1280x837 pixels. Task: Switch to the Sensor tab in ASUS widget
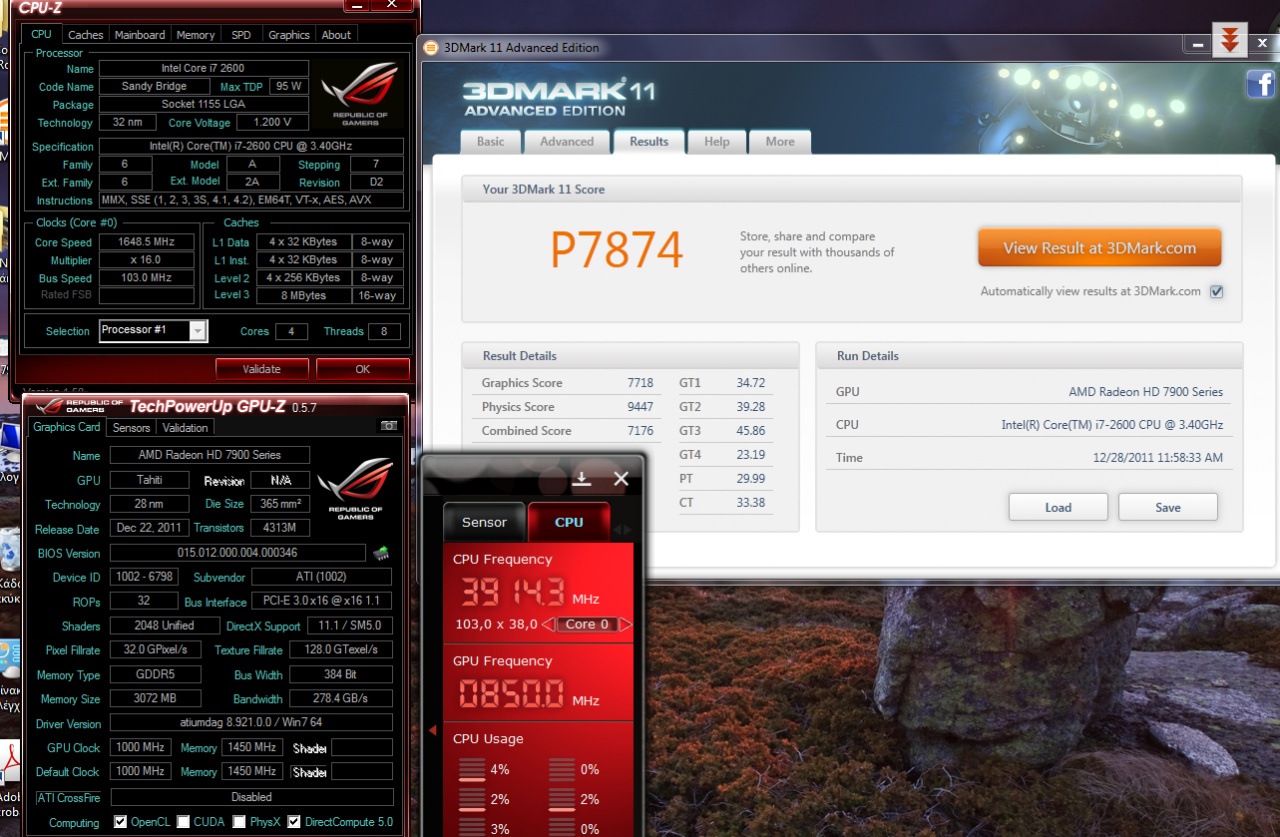tap(484, 522)
